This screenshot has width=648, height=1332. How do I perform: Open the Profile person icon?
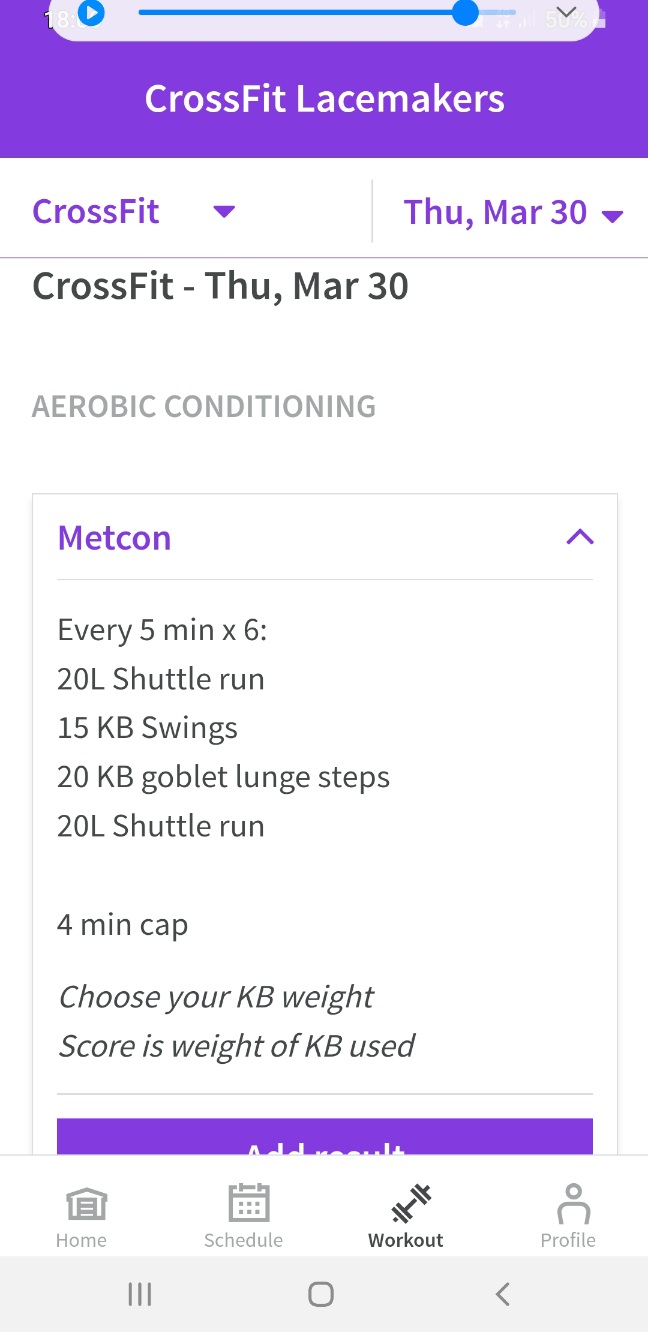[574, 1203]
